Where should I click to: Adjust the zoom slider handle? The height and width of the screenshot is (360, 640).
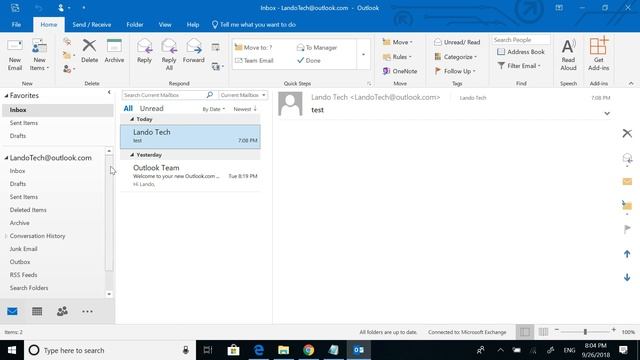(585, 332)
